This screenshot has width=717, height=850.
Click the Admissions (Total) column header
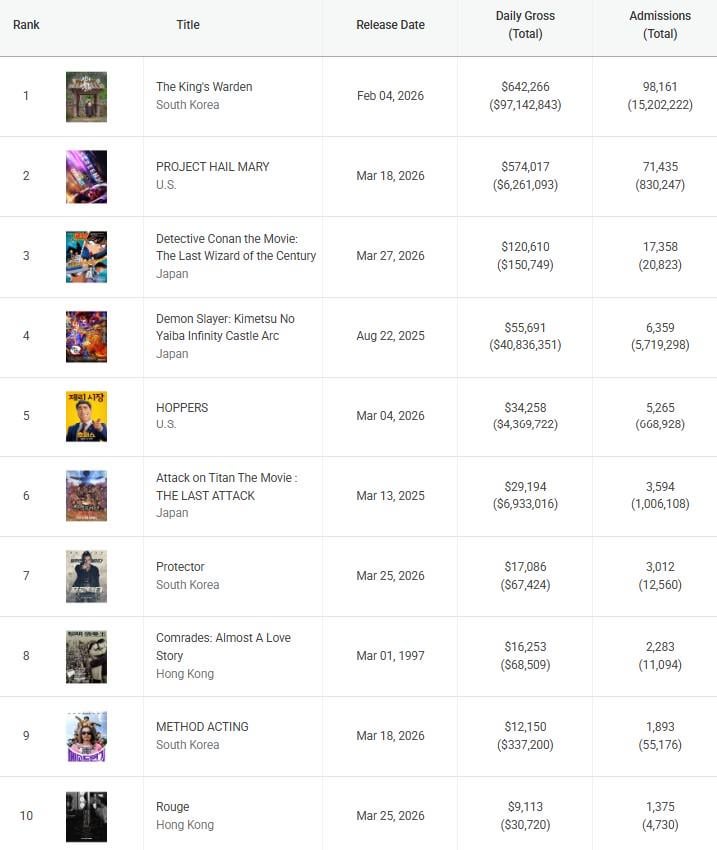660,25
